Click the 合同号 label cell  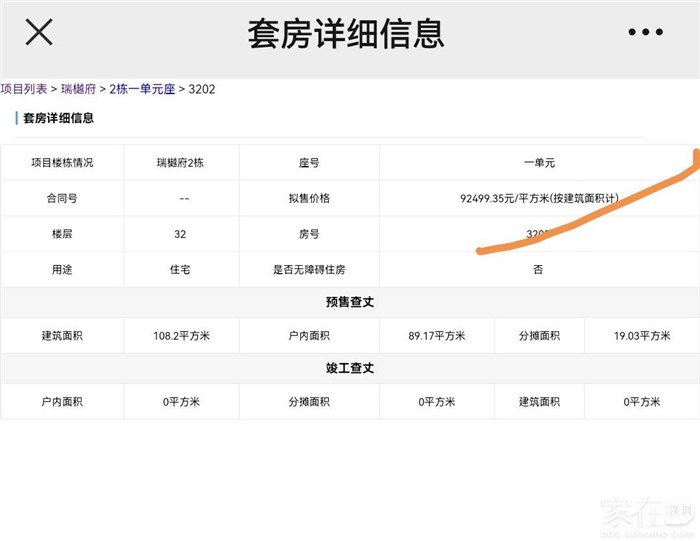(62, 198)
